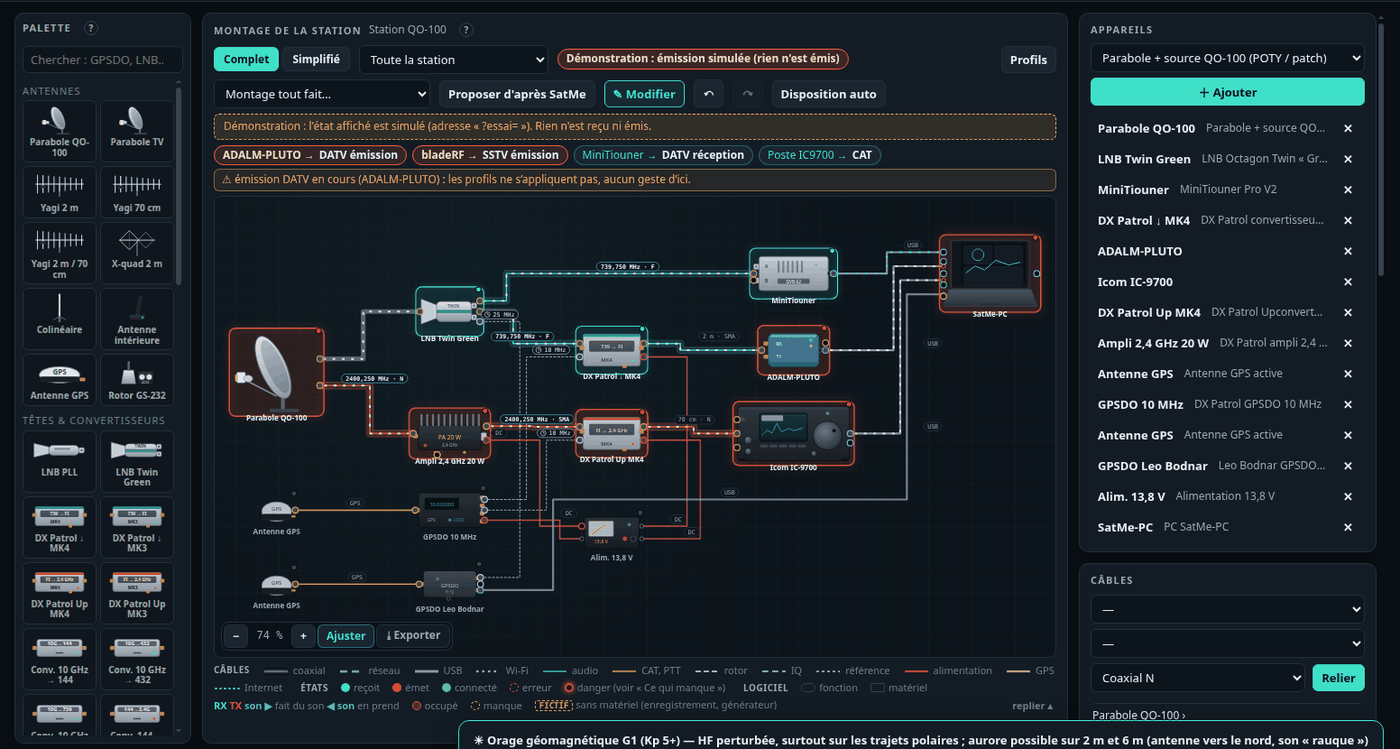
Task: Open the Parabole + source QO-100 device dropdown
Action: click(1227, 58)
